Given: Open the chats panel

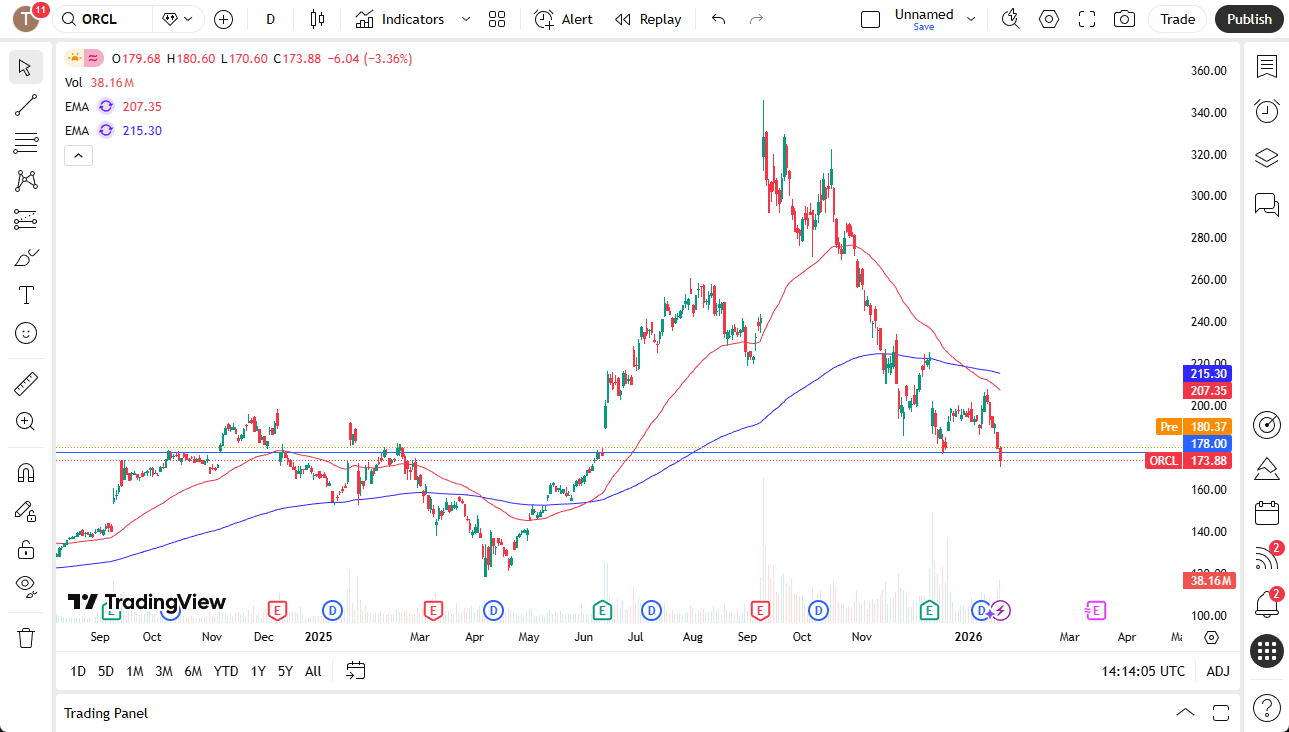Looking at the screenshot, I should tap(1267, 204).
